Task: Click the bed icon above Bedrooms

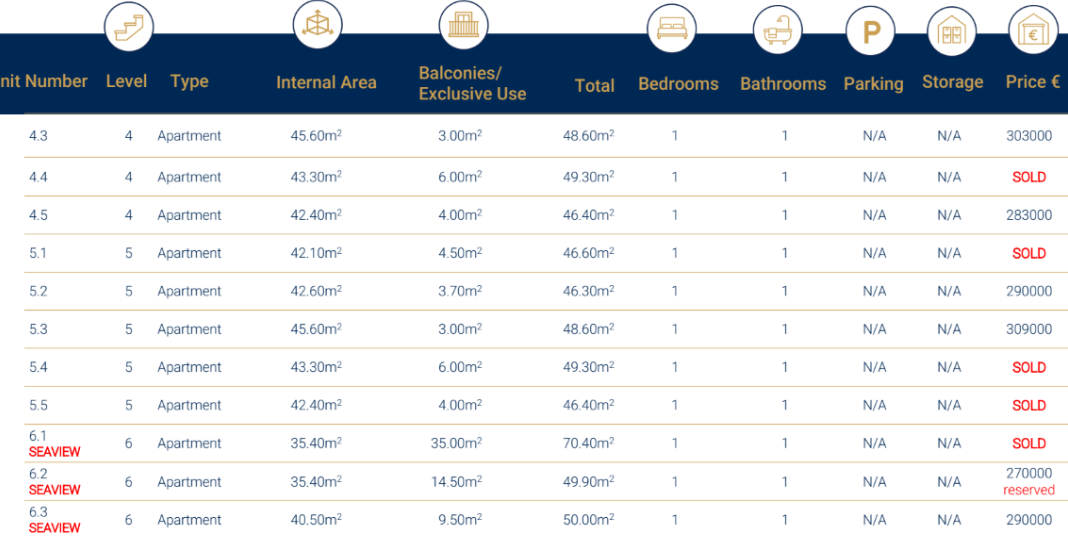Action: coord(671,29)
